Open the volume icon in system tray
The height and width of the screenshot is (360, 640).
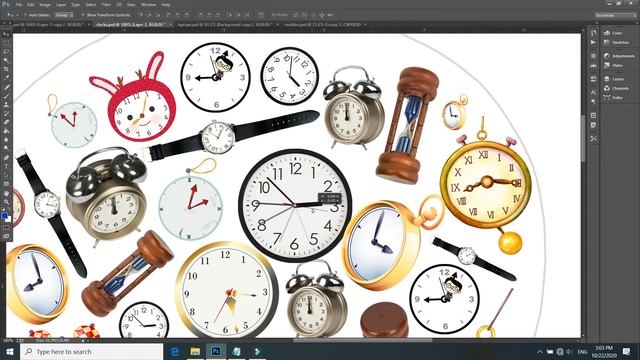click(569, 351)
